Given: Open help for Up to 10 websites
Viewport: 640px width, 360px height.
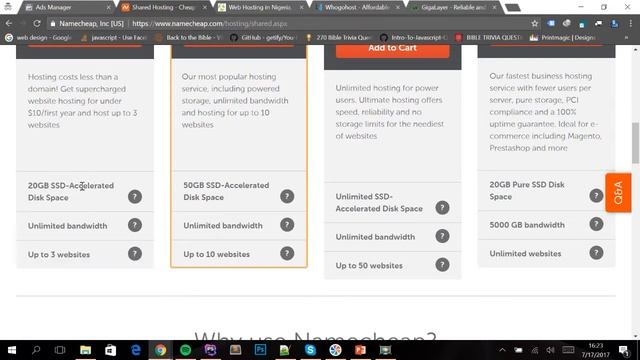Looking at the screenshot, I should coord(287,253).
